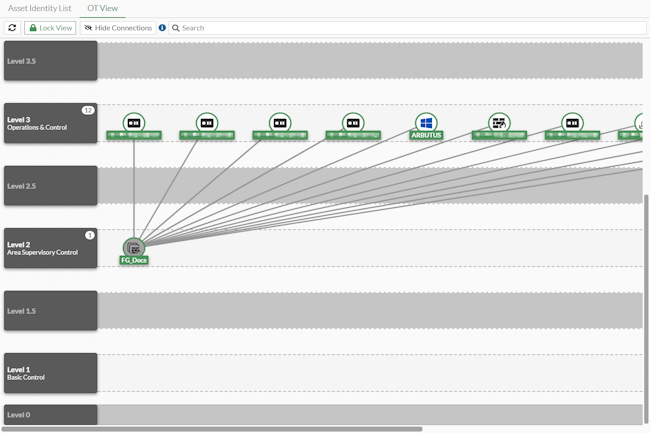Select the FG_Docs node in Level 2
The width and height of the screenshot is (650, 433).
134,248
